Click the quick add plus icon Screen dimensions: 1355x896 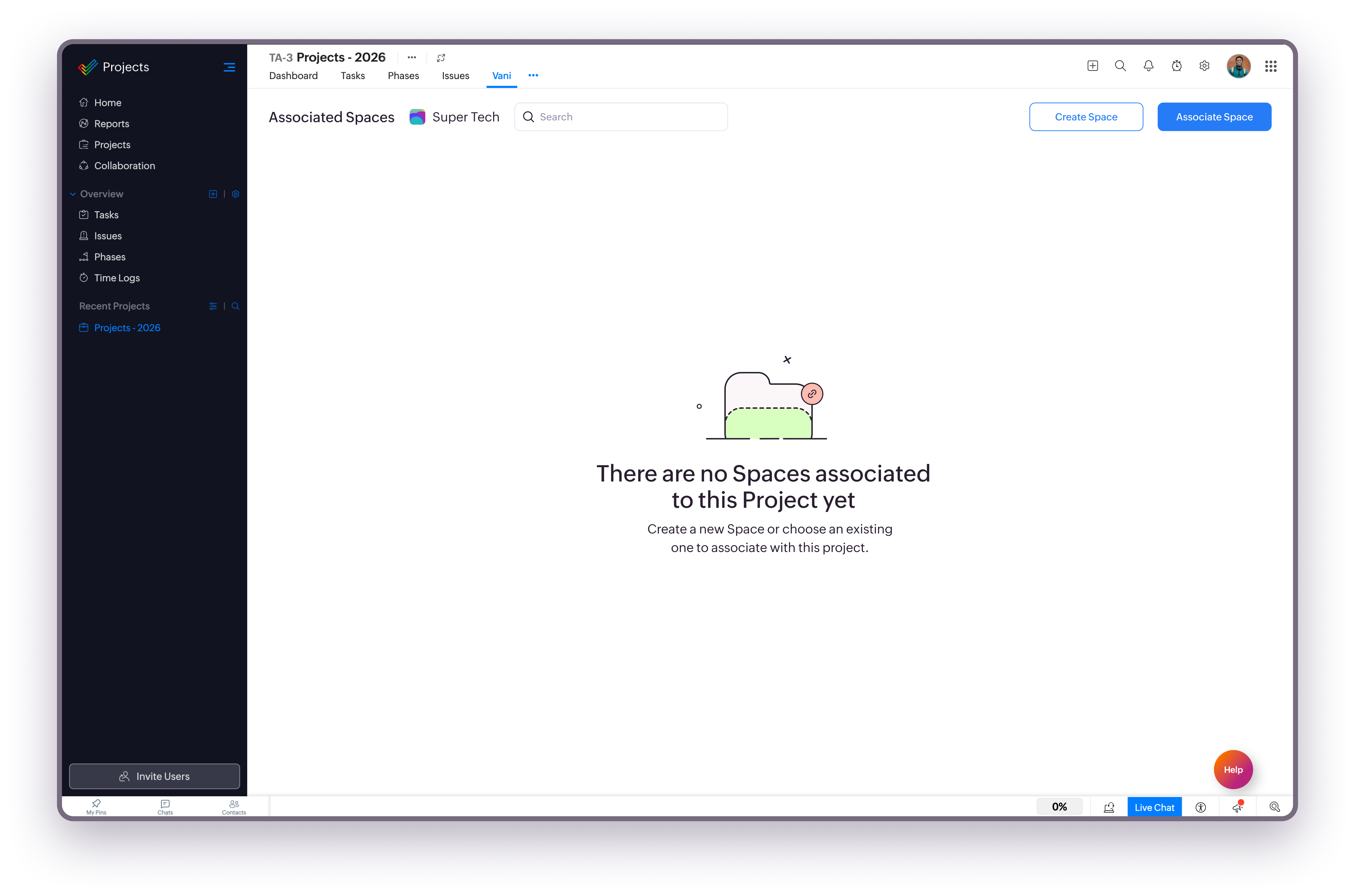(x=1092, y=66)
